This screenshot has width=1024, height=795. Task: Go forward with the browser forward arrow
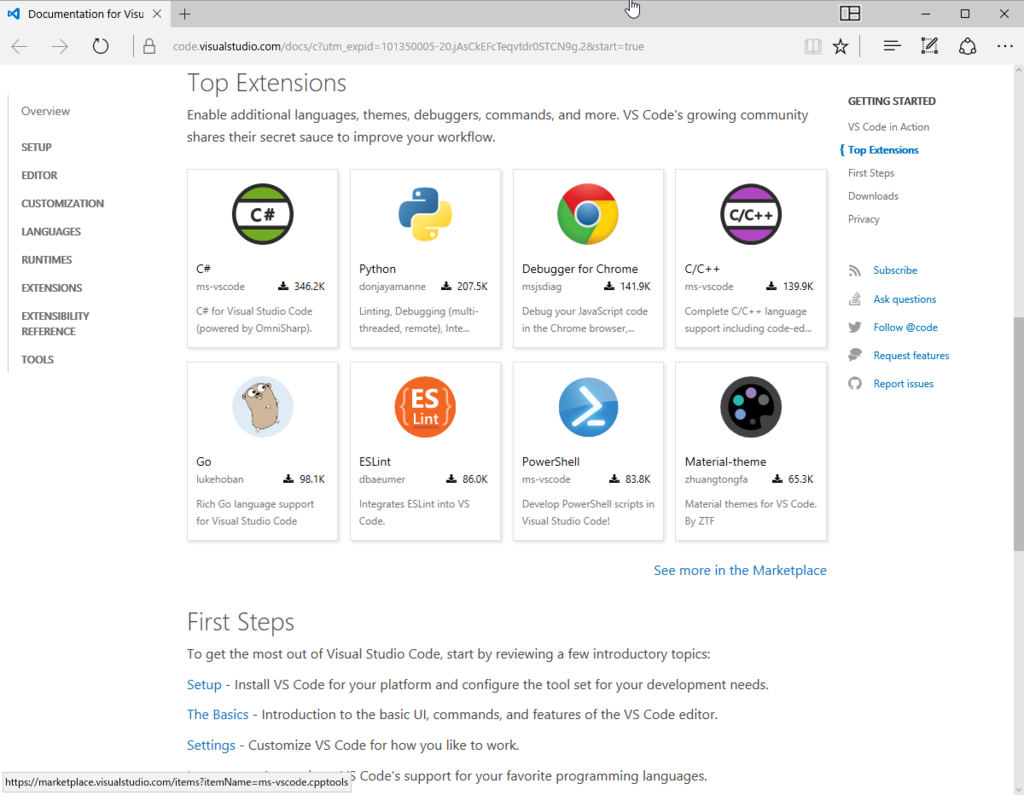click(x=59, y=46)
